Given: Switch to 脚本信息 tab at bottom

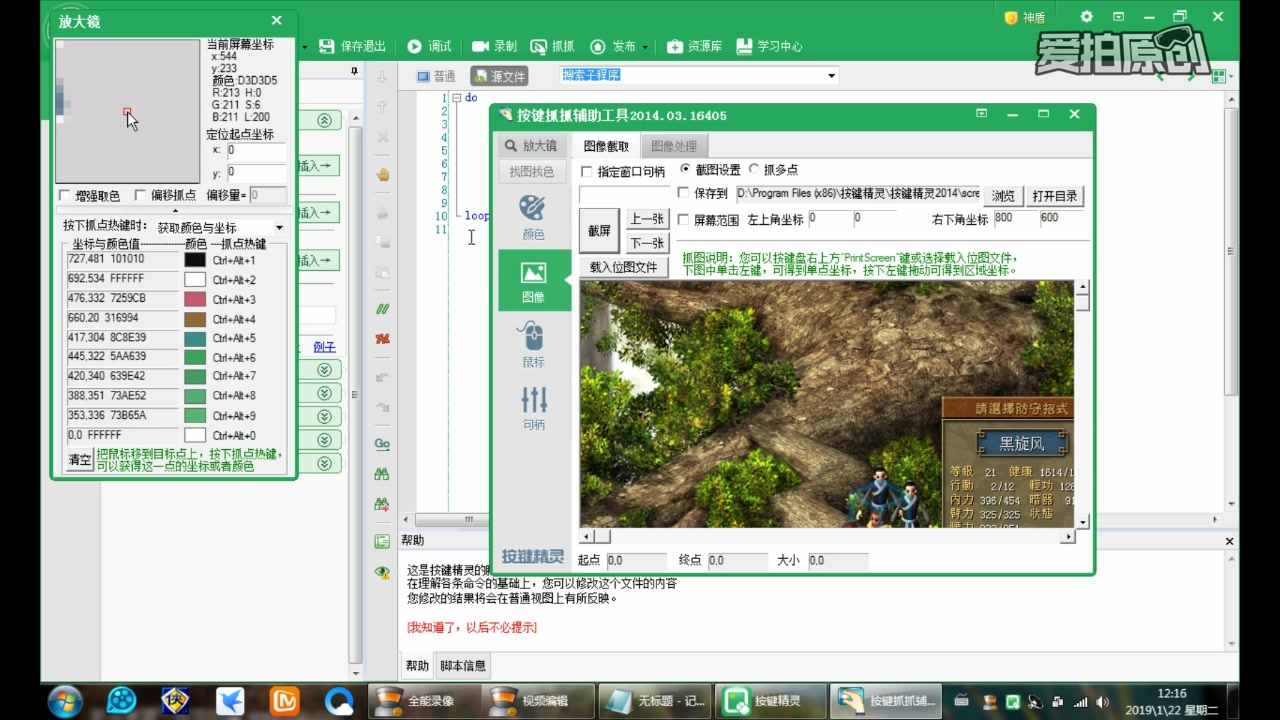Looking at the screenshot, I should point(463,666).
